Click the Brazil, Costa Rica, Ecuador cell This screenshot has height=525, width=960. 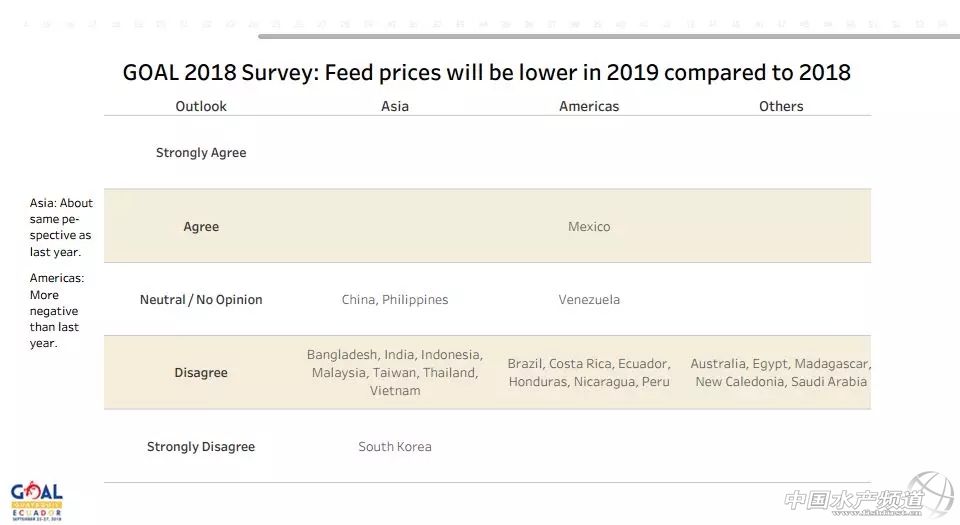coord(589,373)
